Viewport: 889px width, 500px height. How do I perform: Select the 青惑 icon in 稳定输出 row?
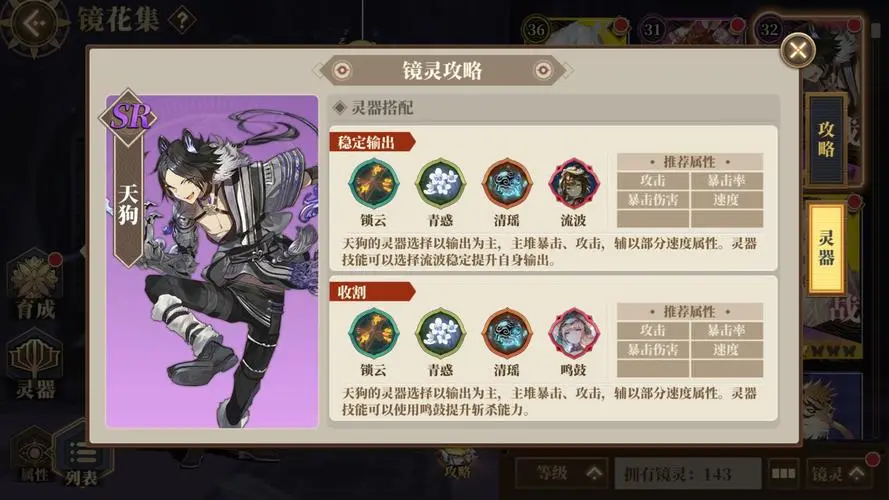click(441, 184)
